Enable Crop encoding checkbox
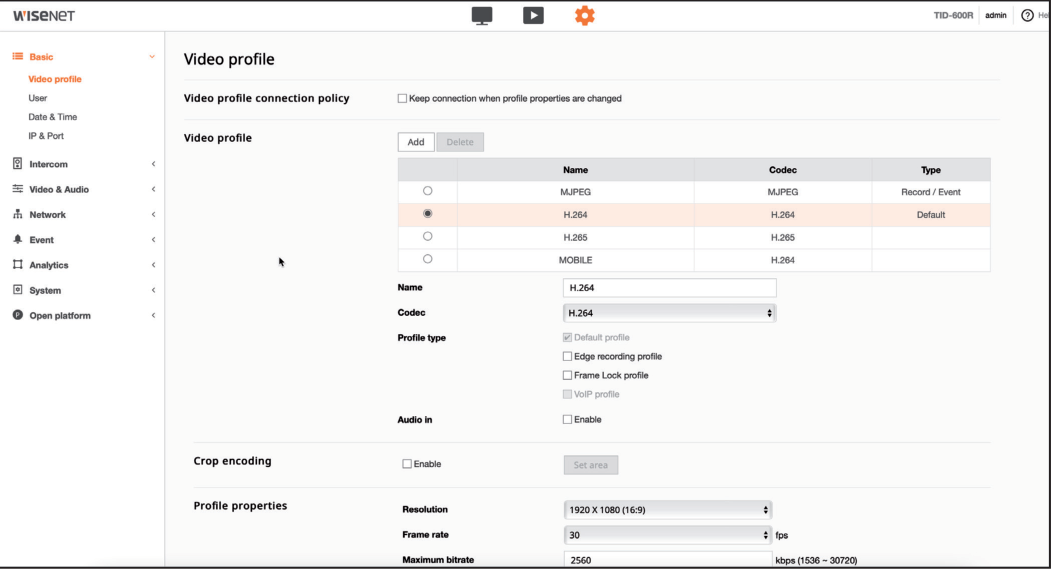The image size is (1053, 570). (407, 464)
